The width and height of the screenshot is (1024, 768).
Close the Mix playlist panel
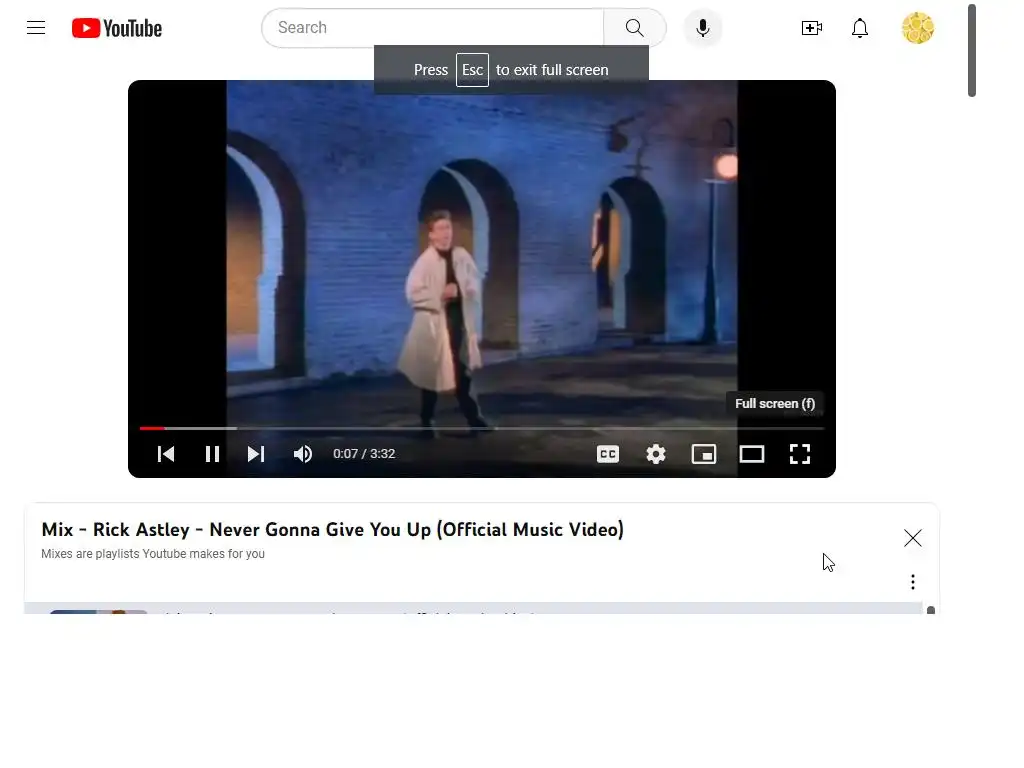913,537
